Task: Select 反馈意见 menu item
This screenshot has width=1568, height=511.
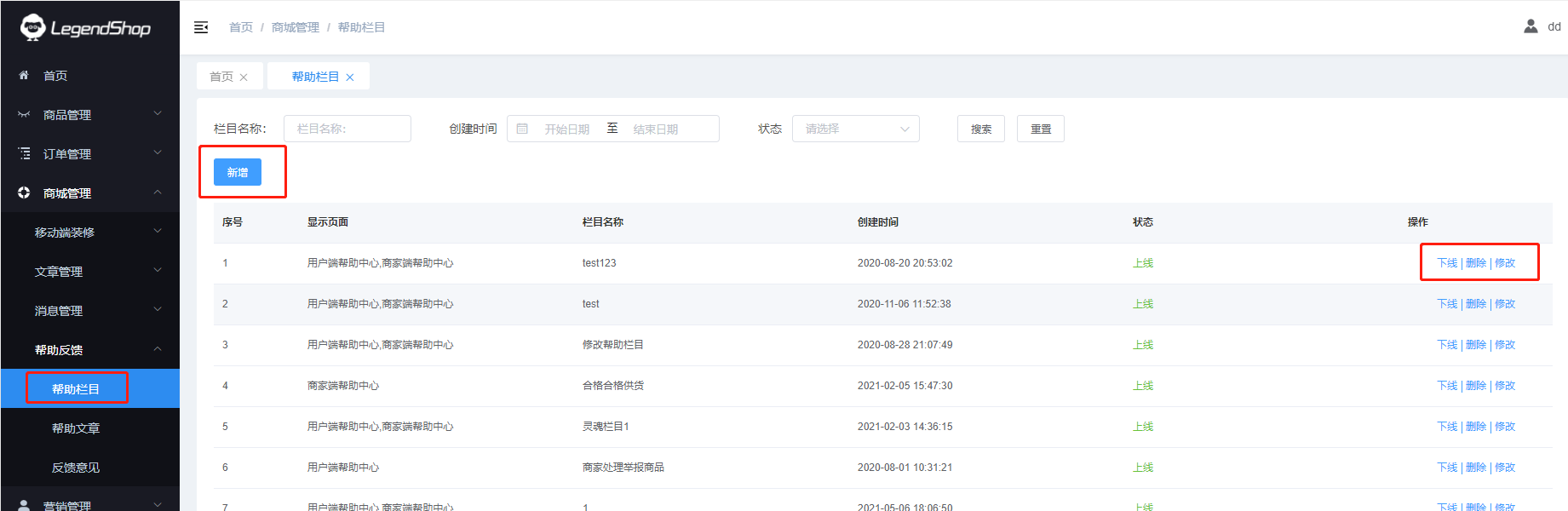Action: [x=76, y=468]
